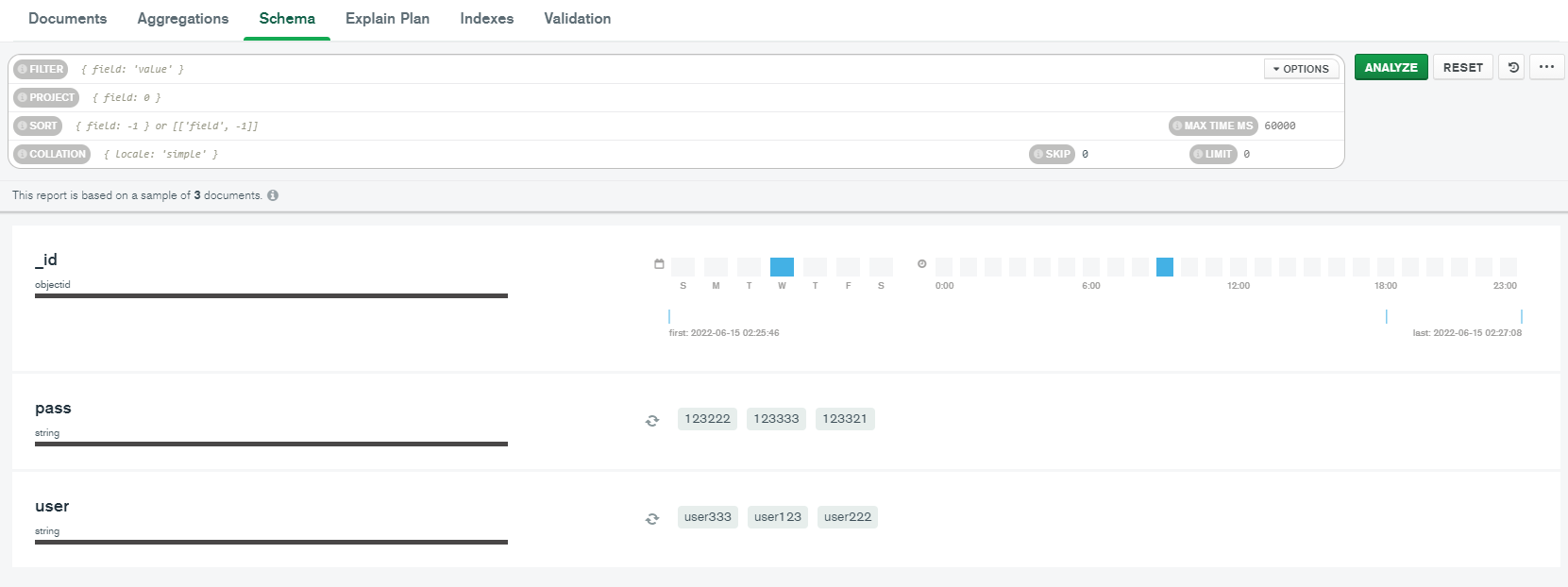Viewport: 1568px width, 587px height.
Task: Click the _id field name
Action: [46, 260]
